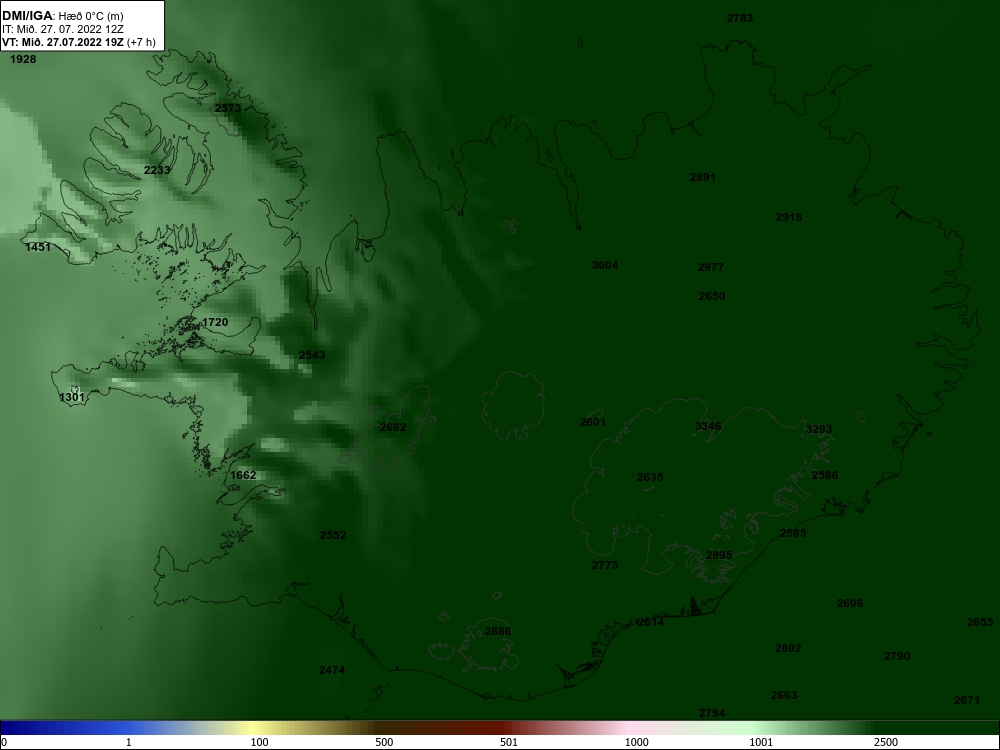Click the map value 2773
Screen dimensions: 1000x750
tap(605, 564)
